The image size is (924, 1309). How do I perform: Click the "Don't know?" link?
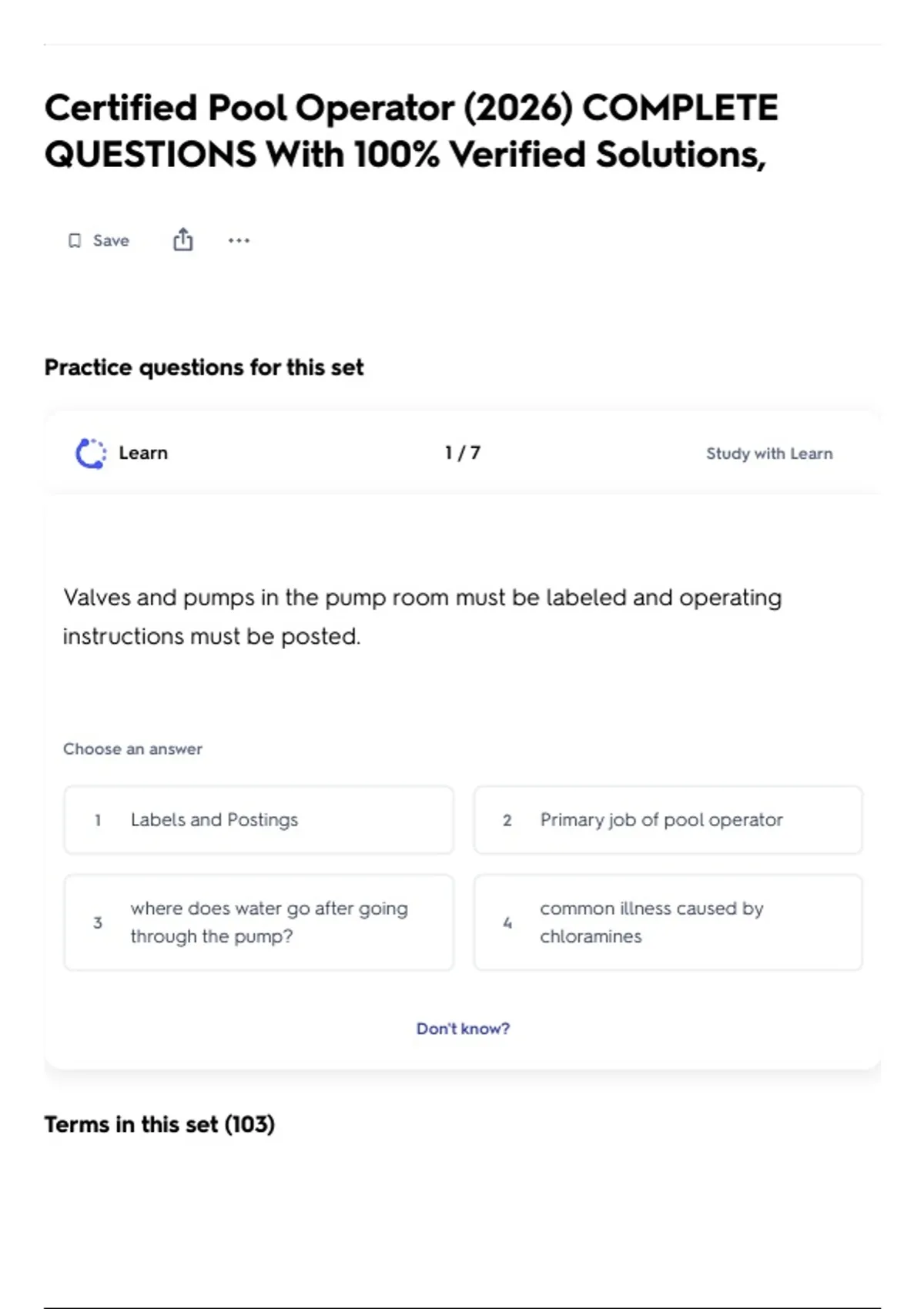(463, 1029)
